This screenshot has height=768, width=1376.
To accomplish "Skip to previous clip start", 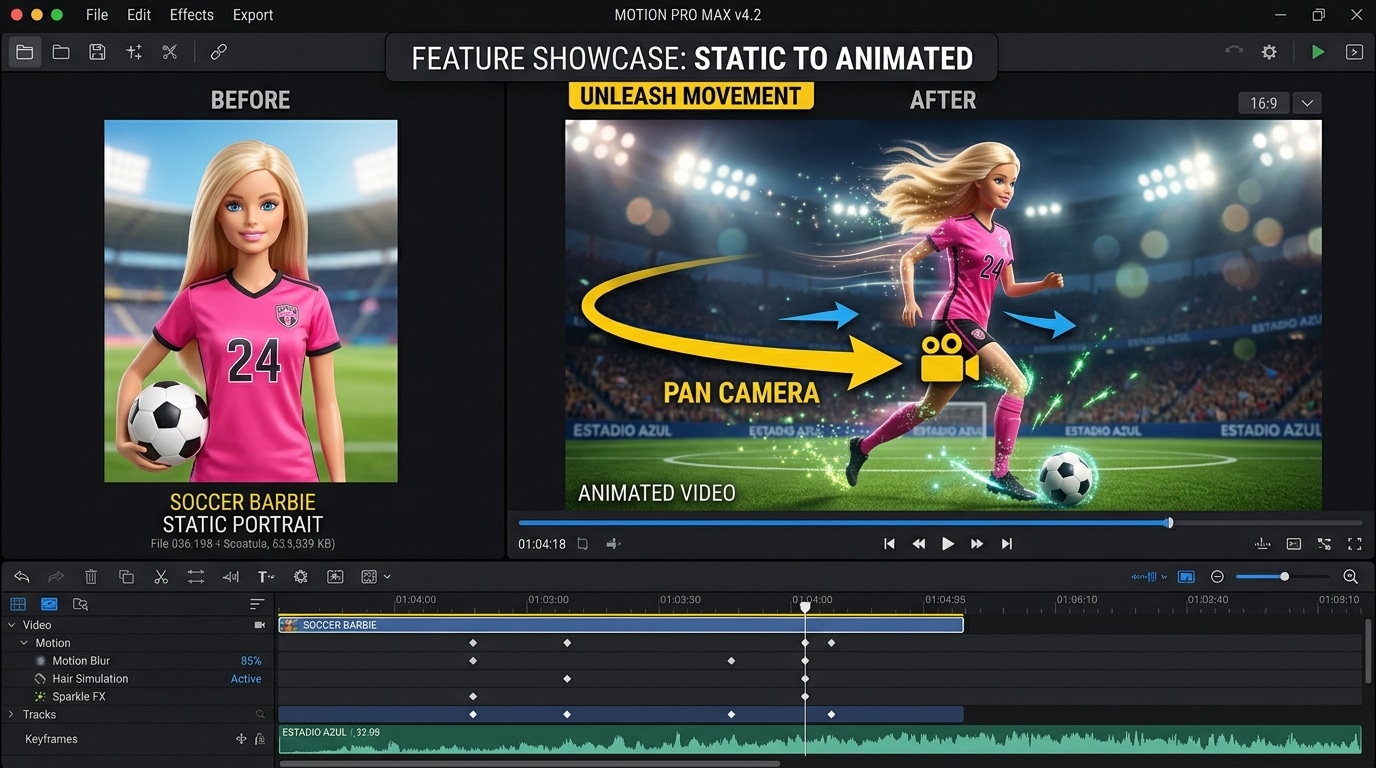I will pyautogui.click(x=889, y=544).
